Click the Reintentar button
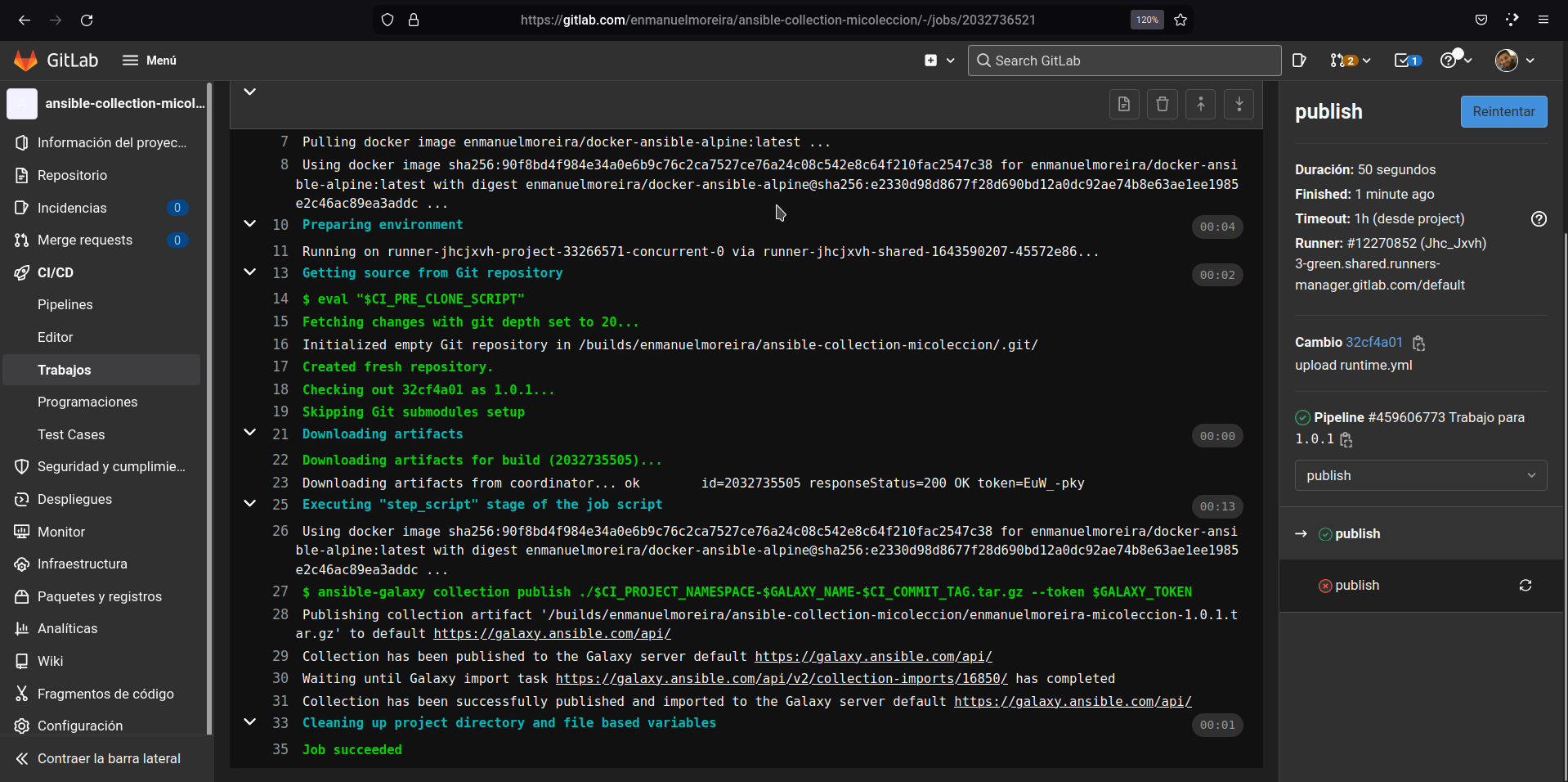This screenshot has height=782, width=1568. 1503,111
